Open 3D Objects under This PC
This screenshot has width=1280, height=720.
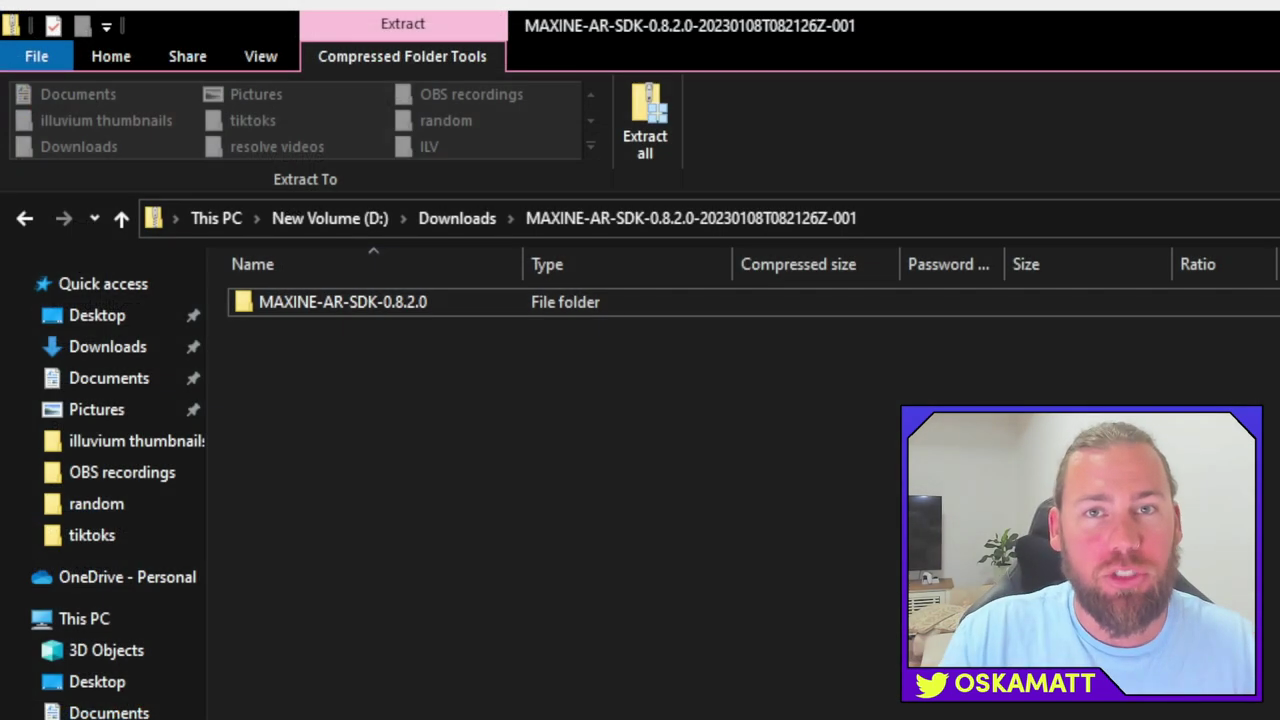106,650
